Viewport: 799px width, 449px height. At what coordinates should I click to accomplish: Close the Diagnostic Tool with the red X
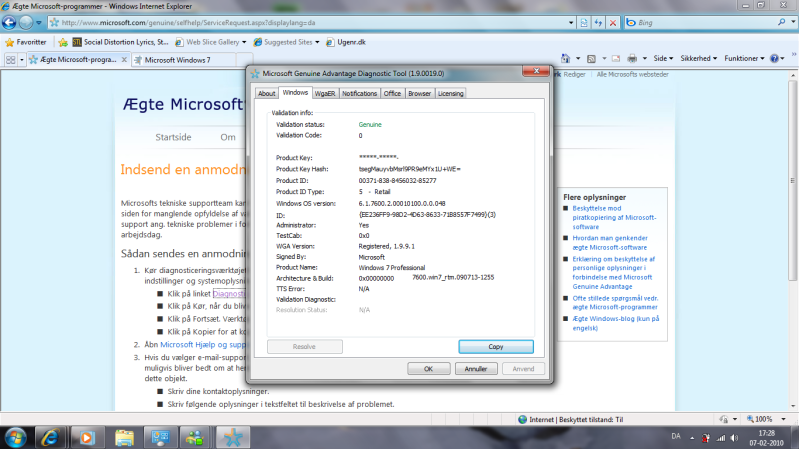click(536, 71)
